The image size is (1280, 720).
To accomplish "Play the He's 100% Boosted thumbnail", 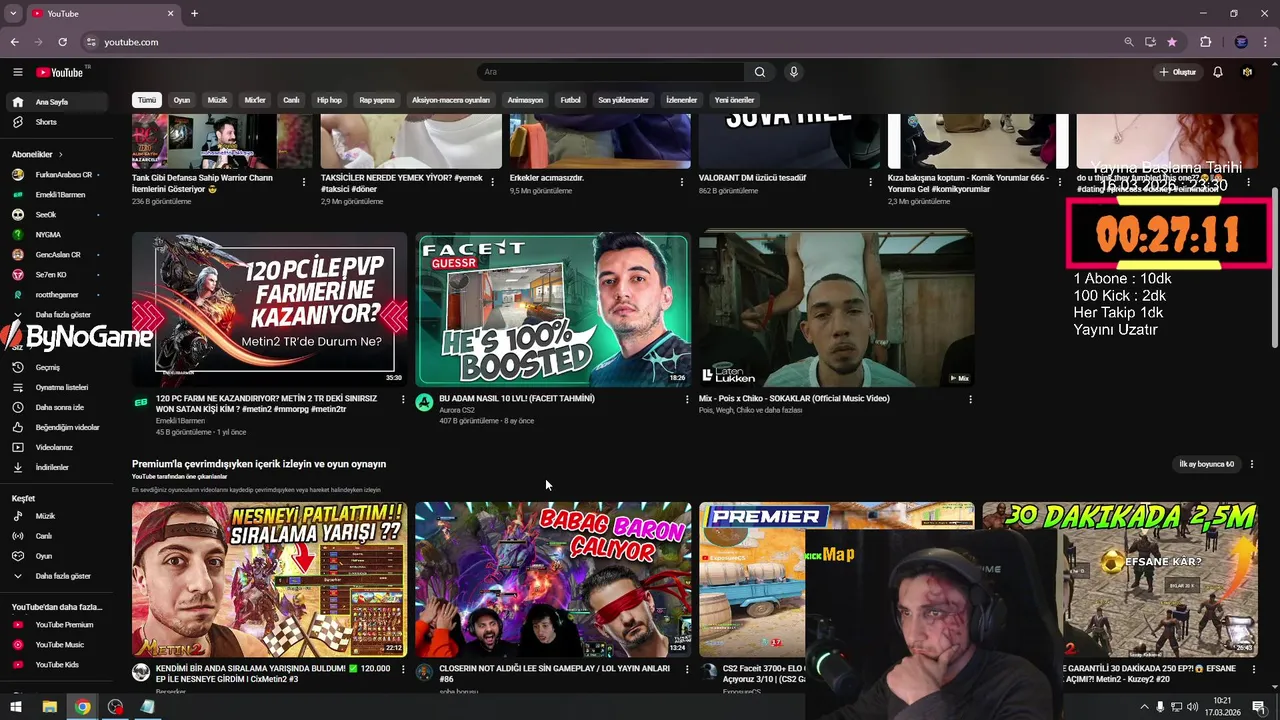I will (x=553, y=309).
